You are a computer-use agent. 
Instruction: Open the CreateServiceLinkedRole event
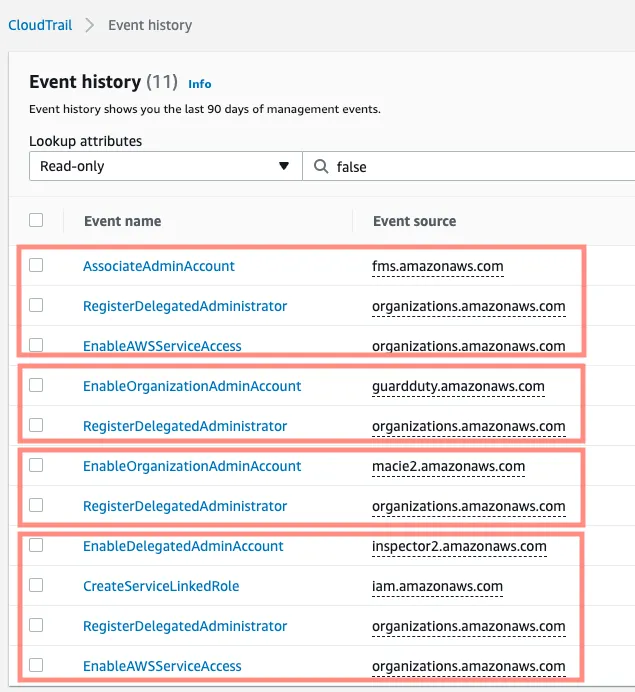(x=161, y=586)
